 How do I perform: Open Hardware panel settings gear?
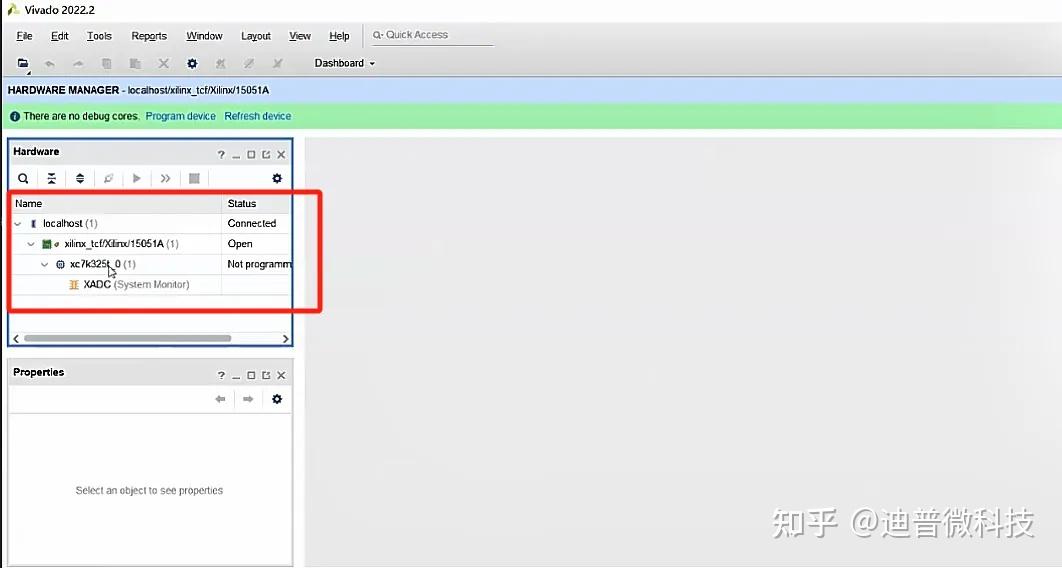tap(277, 179)
